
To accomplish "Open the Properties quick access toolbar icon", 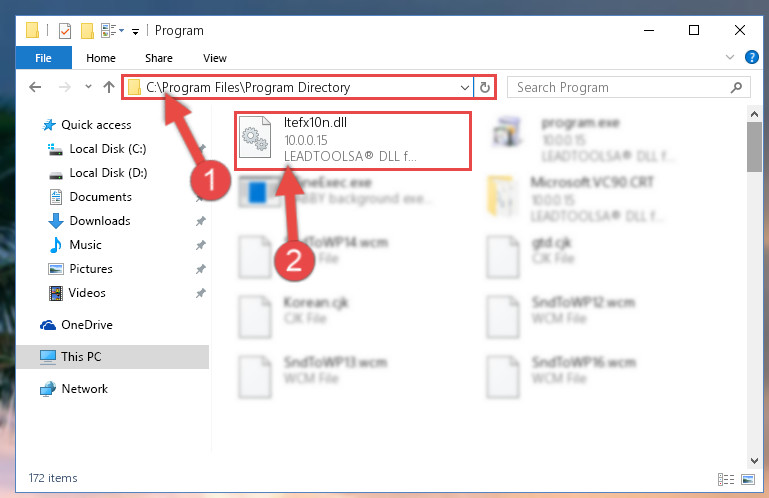I will 65,30.
